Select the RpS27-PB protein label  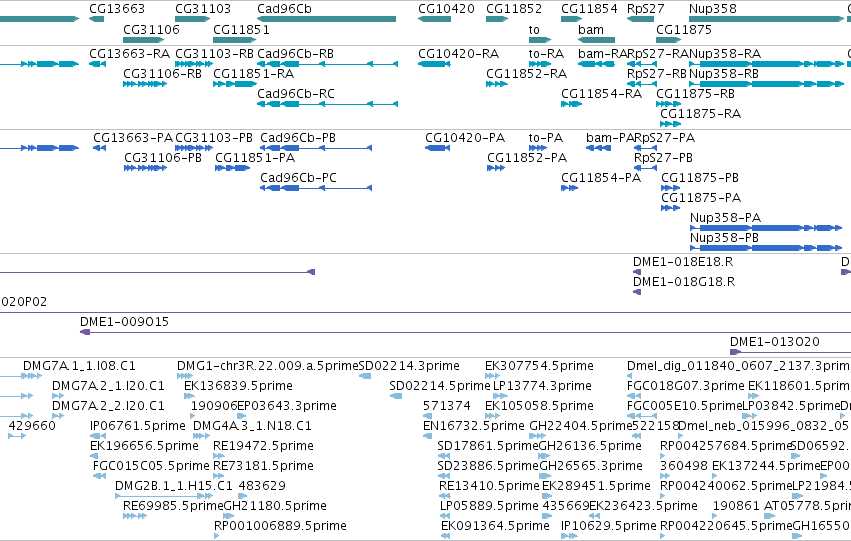pos(663,158)
